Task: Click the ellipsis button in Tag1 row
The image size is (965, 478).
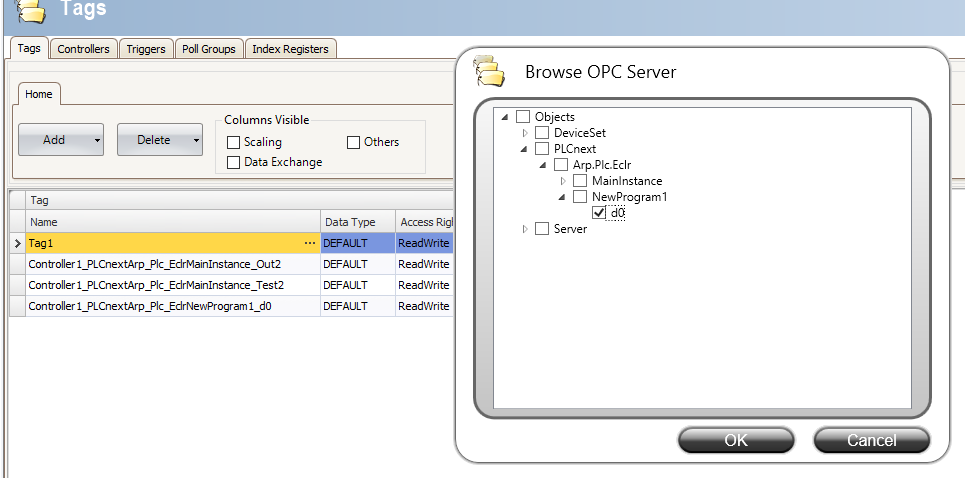Action: coord(309,243)
